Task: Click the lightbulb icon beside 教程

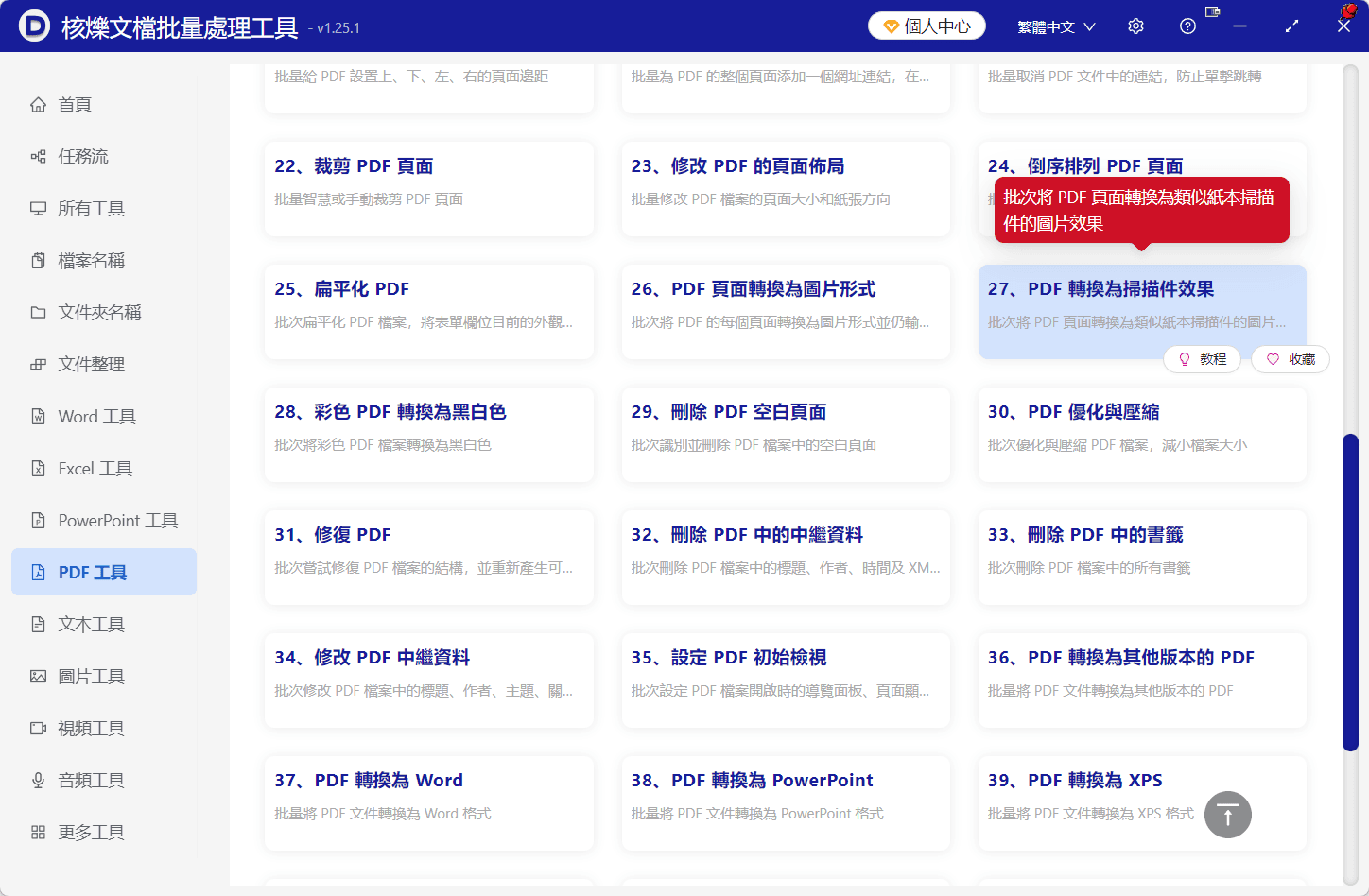Action: (1185, 359)
